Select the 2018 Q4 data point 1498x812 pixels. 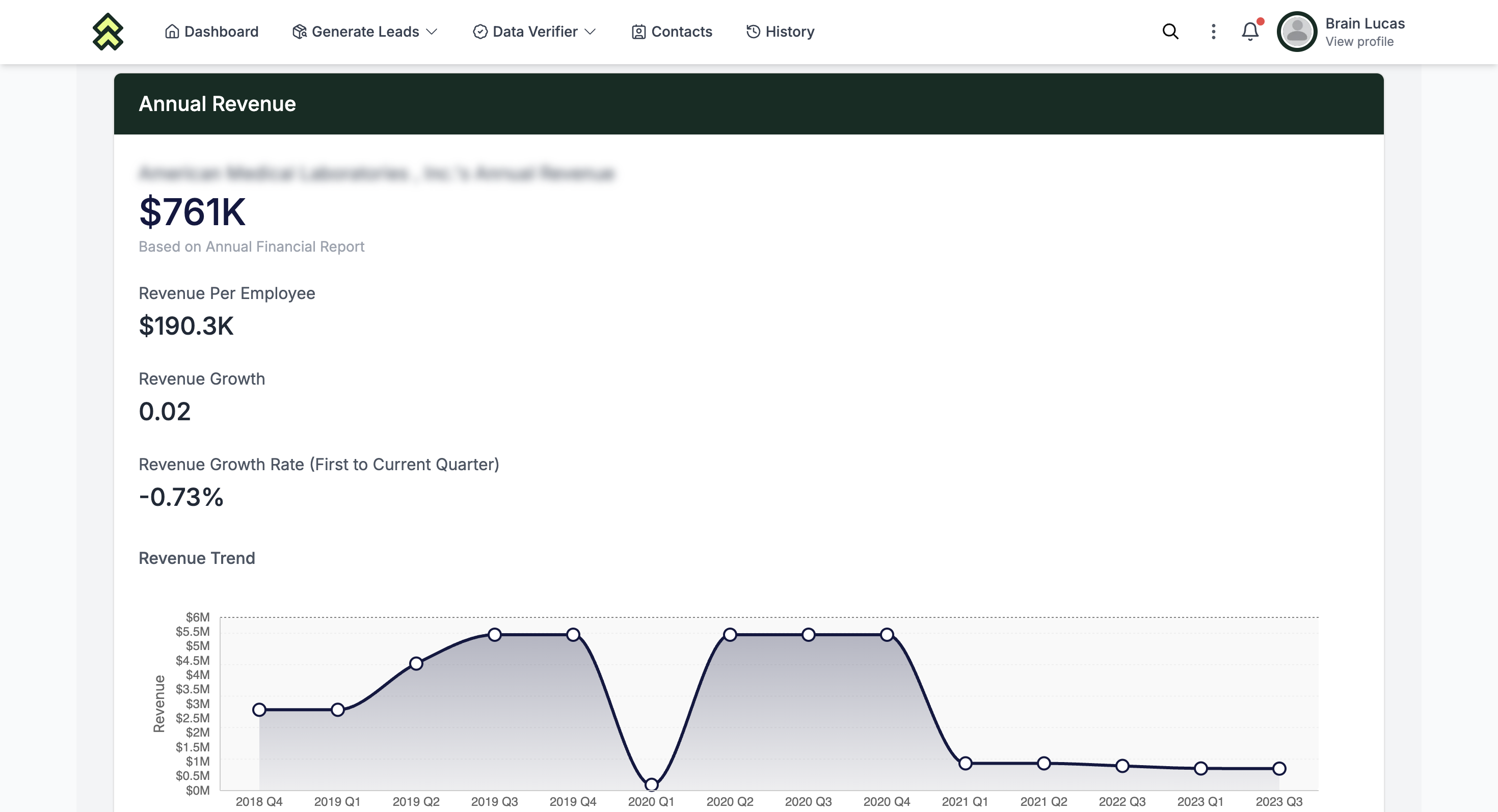tap(259, 710)
